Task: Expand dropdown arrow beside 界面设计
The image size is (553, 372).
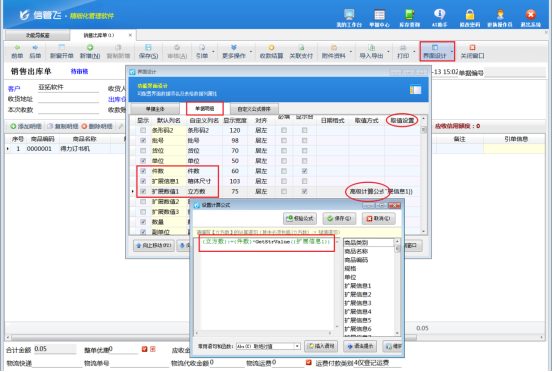Action: pos(451,52)
